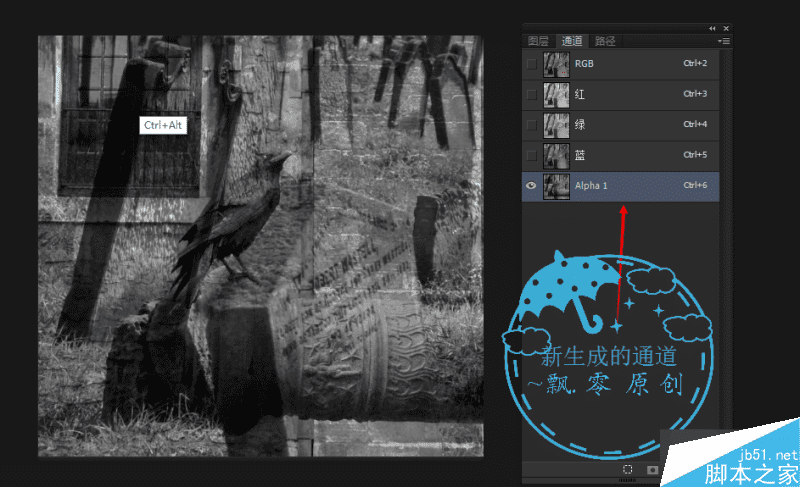
Task: Select the 通道 (Channels) tab
Action: click(x=571, y=41)
